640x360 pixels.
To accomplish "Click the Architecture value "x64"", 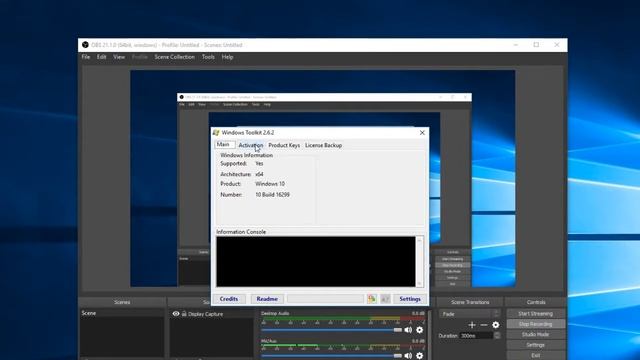I will coord(259,174).
